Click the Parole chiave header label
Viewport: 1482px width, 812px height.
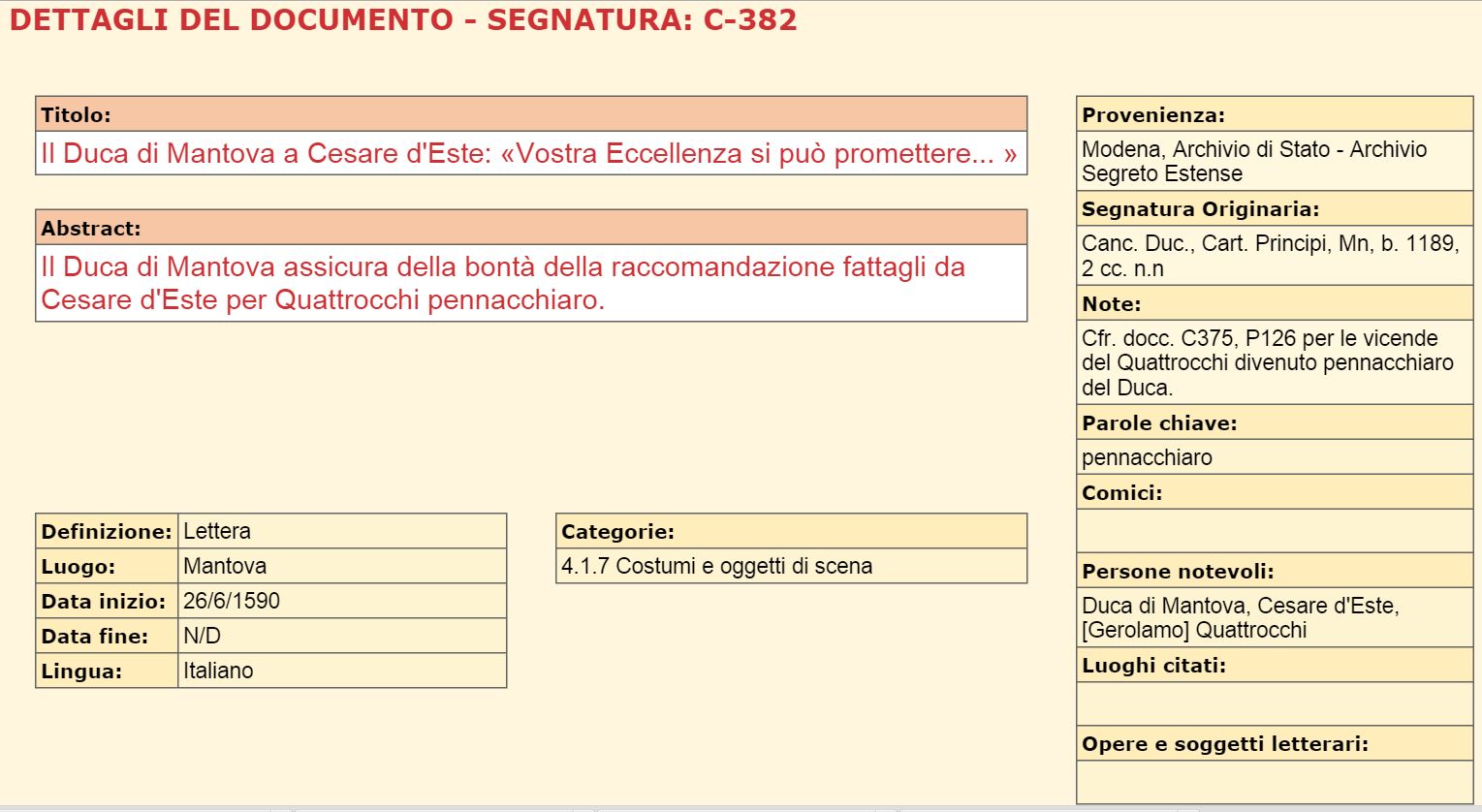[x=1159, y=422]
